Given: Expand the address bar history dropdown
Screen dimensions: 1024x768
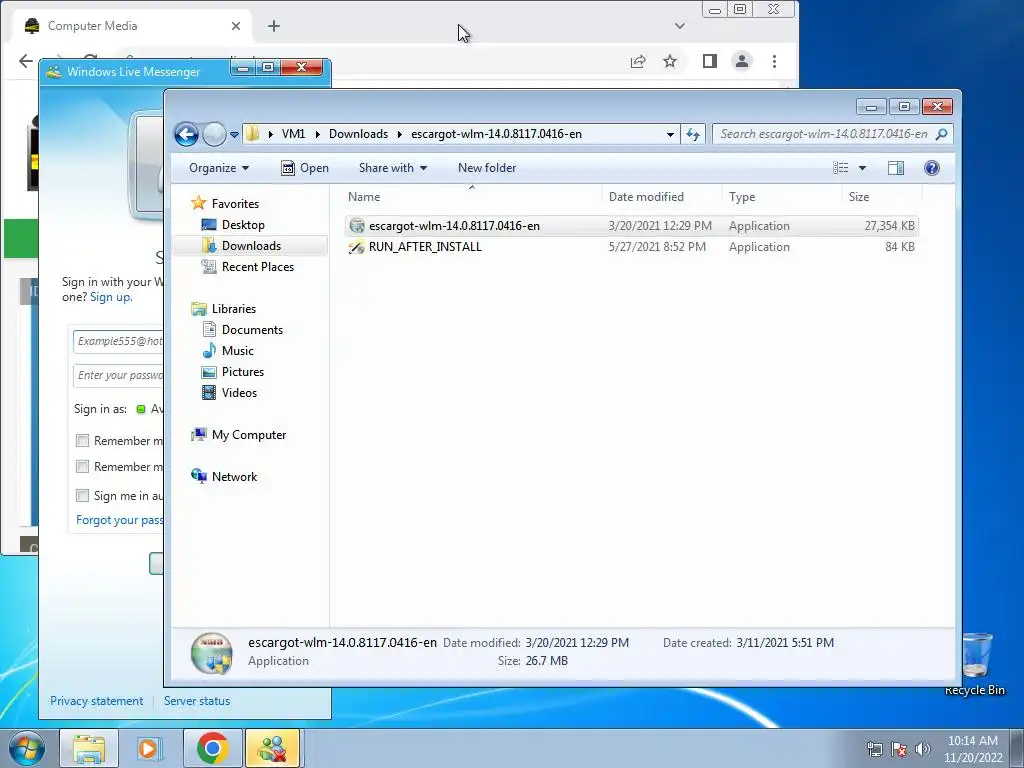Looking at the screenshot, I should 670,135.
